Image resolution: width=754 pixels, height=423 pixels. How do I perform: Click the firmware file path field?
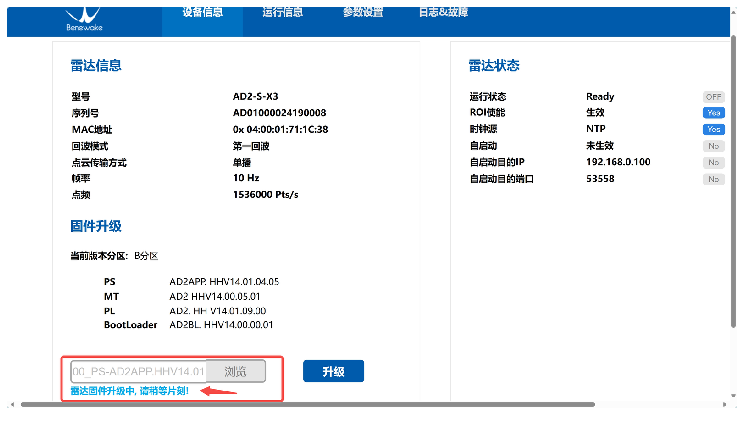coord(138,371)
